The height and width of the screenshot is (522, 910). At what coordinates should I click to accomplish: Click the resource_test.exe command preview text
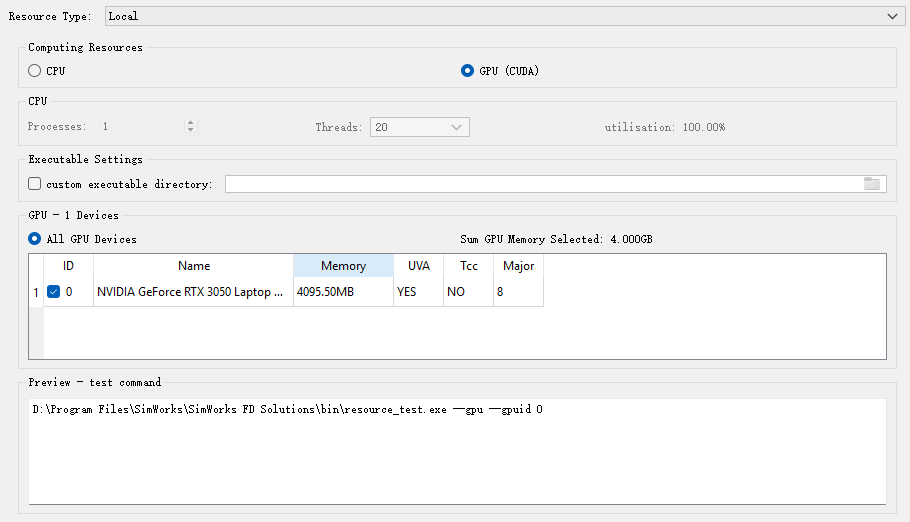pos(288,409)
